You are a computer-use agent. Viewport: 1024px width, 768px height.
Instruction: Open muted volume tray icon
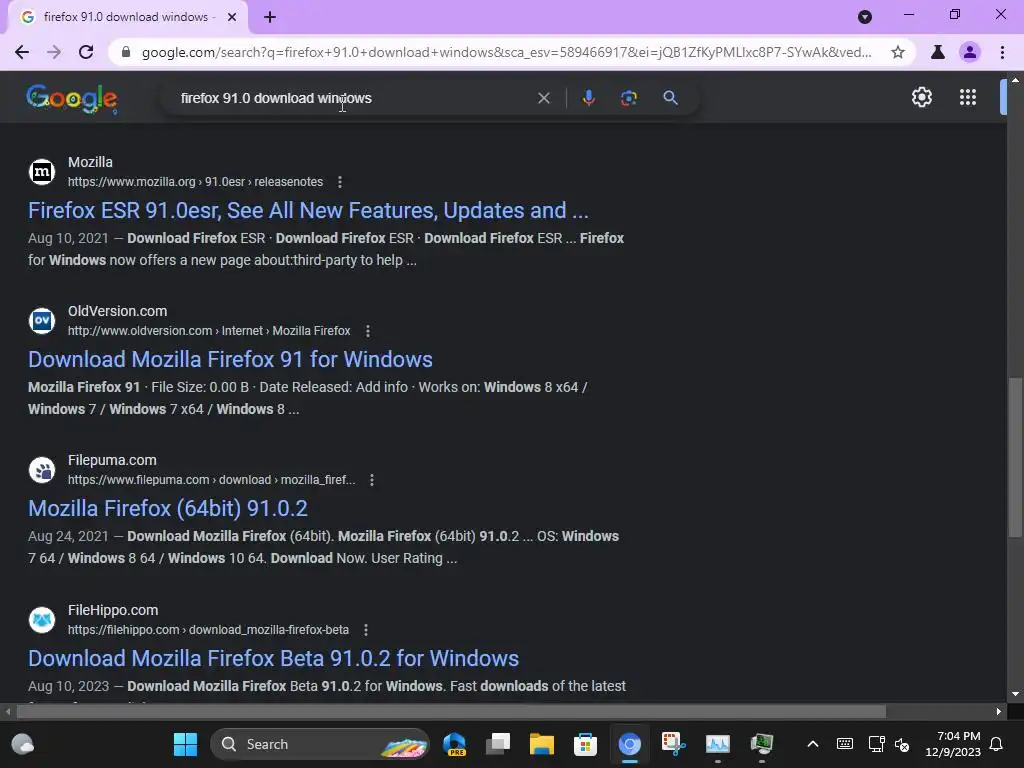(902, 744)
